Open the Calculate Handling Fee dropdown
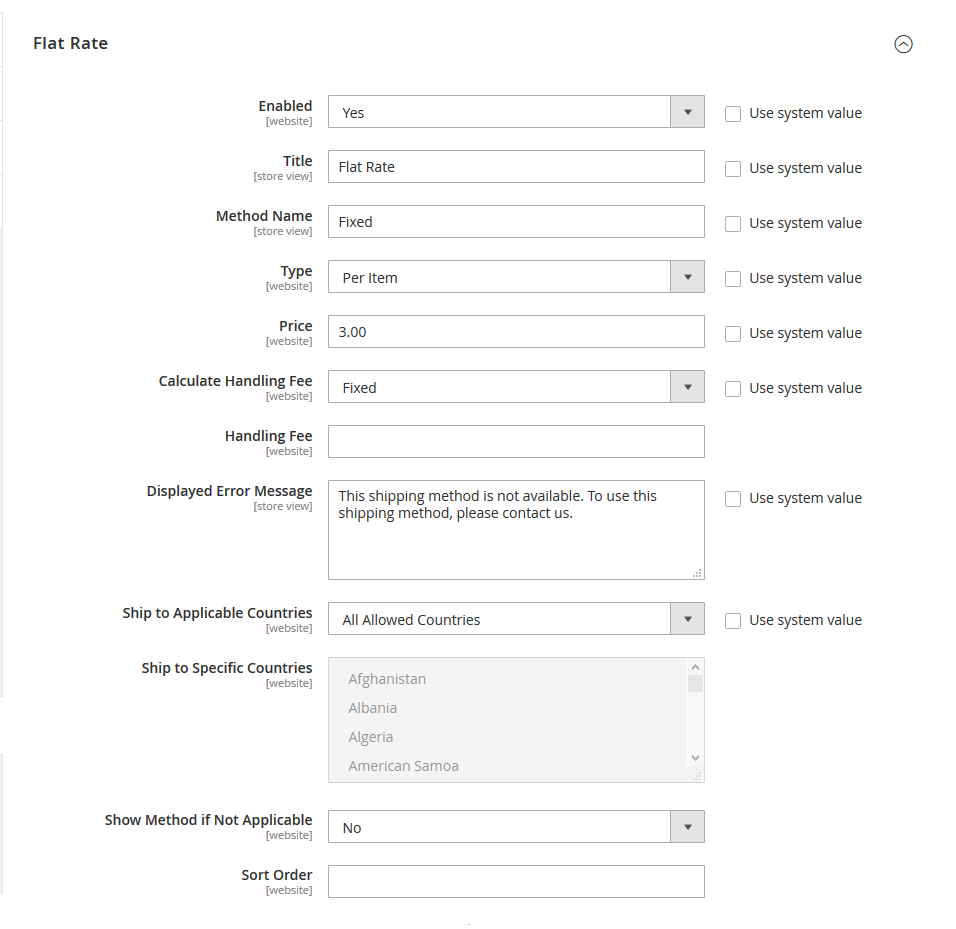 (x=687, y=386)
